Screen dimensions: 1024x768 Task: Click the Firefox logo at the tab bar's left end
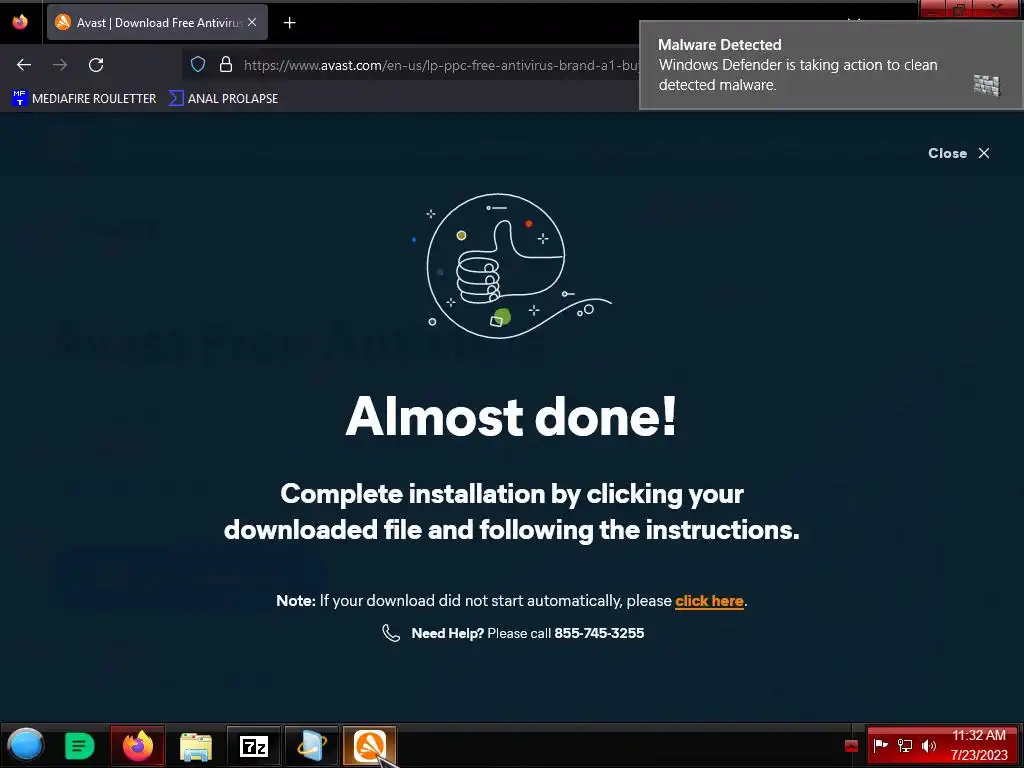[20, 22]
